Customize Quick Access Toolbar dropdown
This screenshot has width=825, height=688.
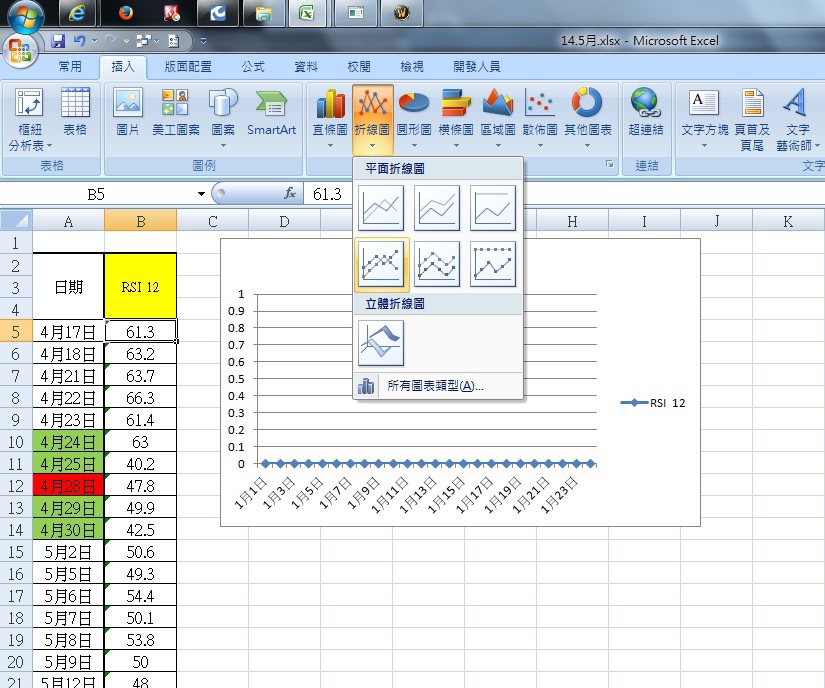(203, 41)
